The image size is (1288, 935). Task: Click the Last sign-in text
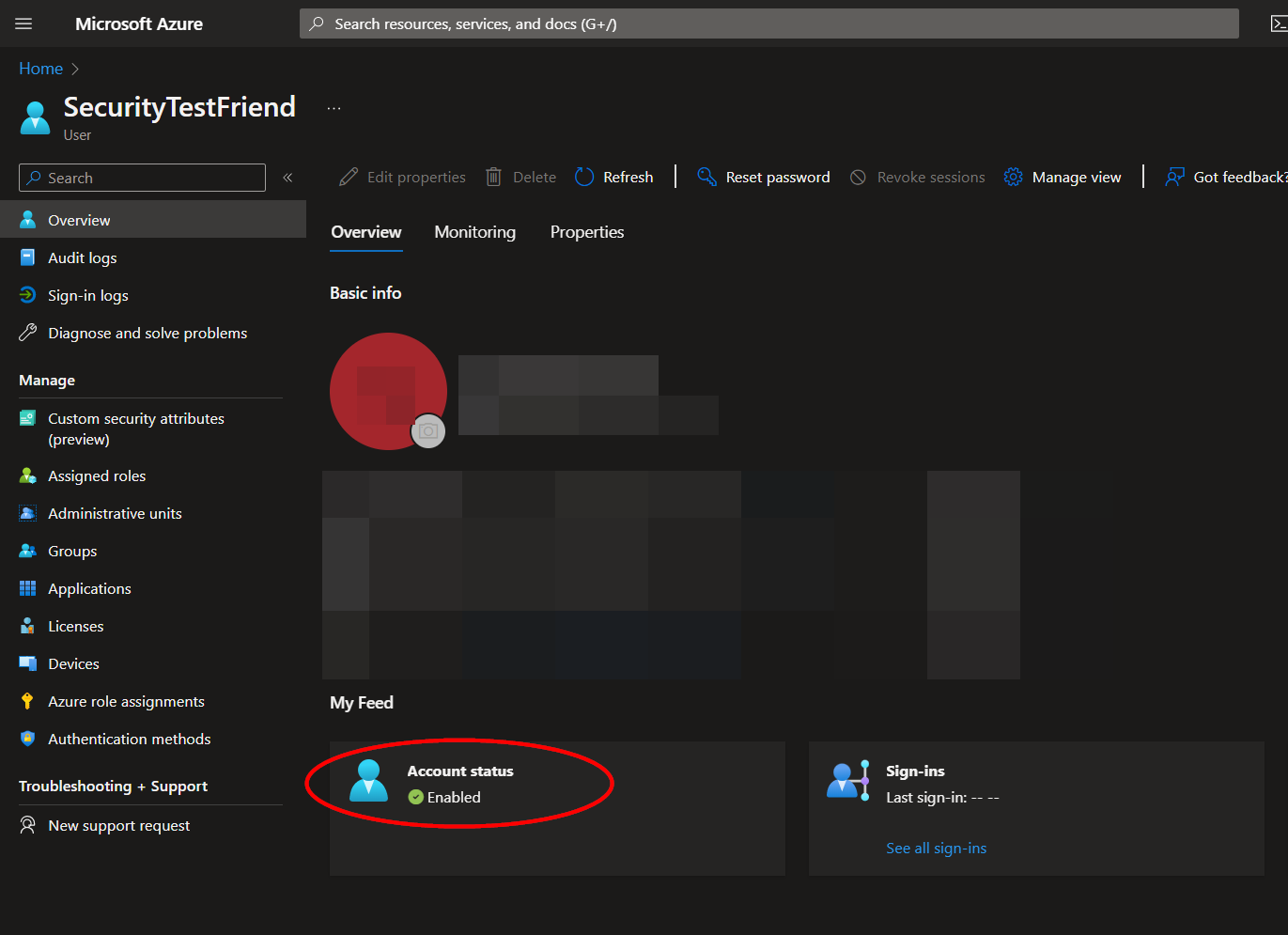click(x=942, y=797)
